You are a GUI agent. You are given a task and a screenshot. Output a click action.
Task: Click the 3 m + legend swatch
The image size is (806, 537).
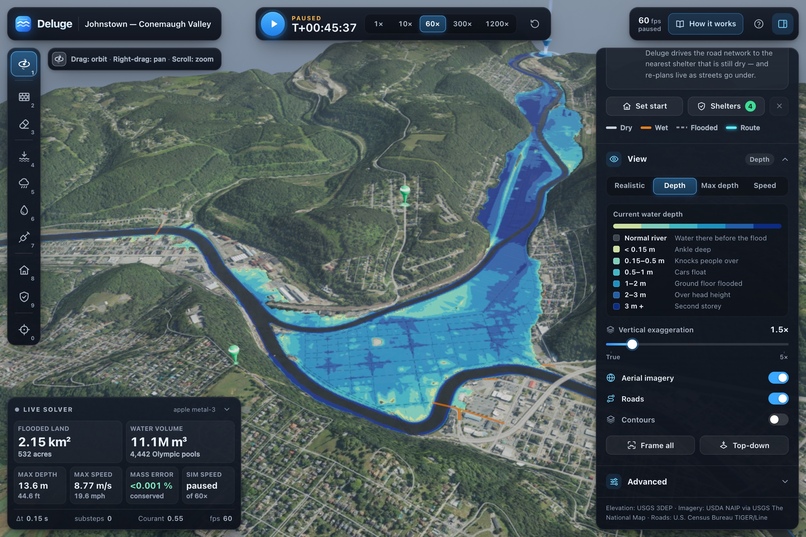pyautogui.click(x=616, y=306)
